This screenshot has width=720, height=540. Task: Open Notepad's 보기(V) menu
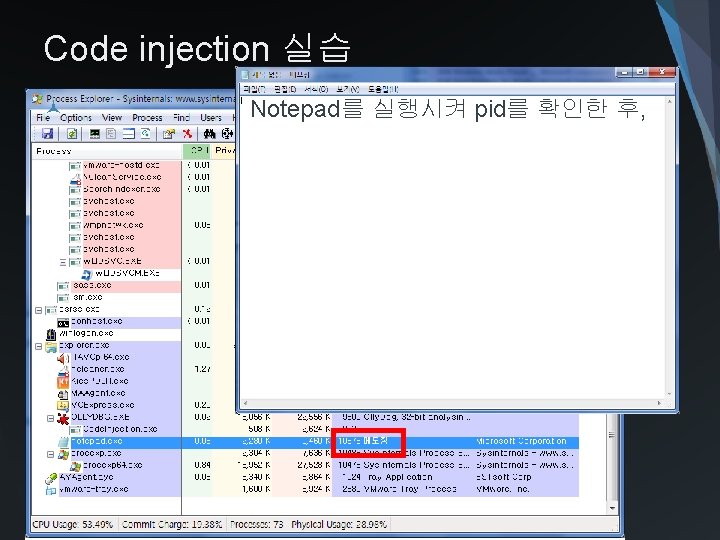(x=348, y=89)
